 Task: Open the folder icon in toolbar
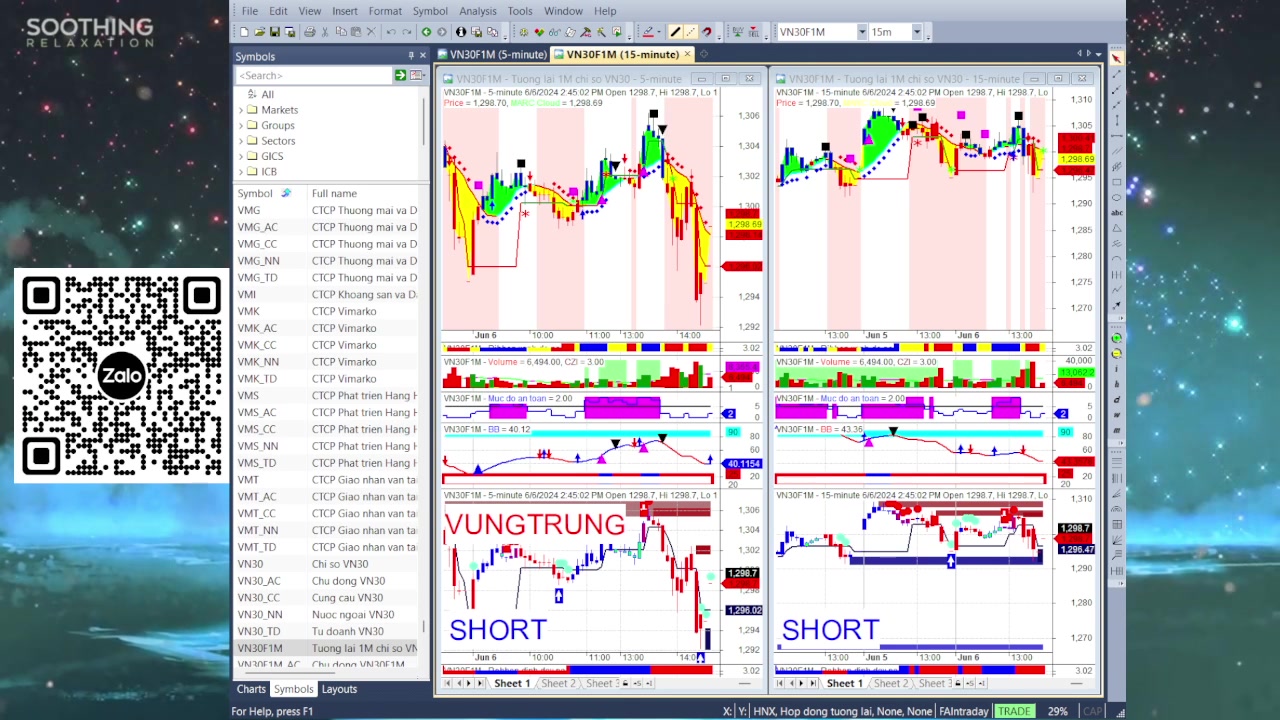pyautogui.click(x=259, y=32)
